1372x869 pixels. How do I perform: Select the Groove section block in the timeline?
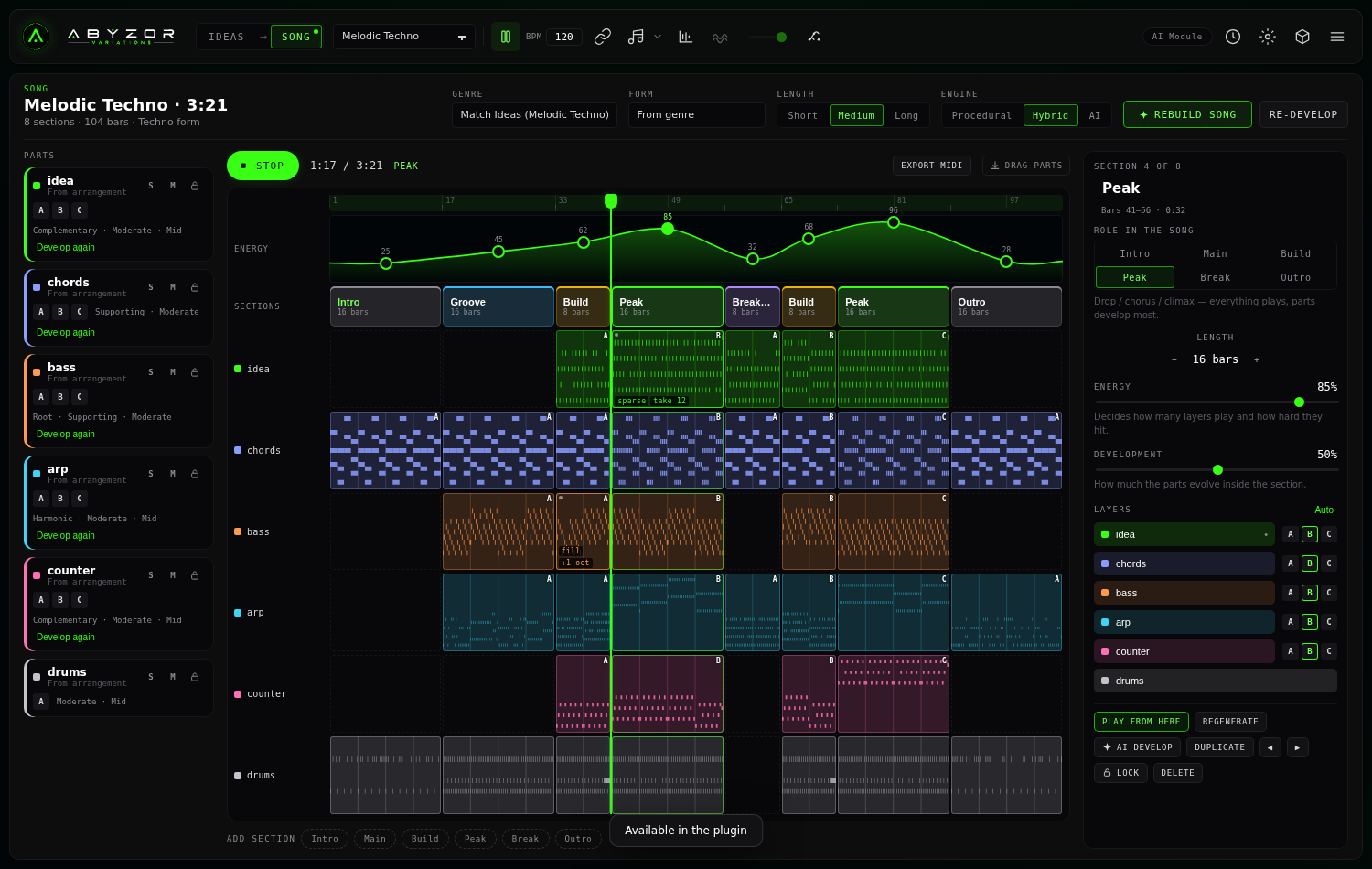pos(498,306)
